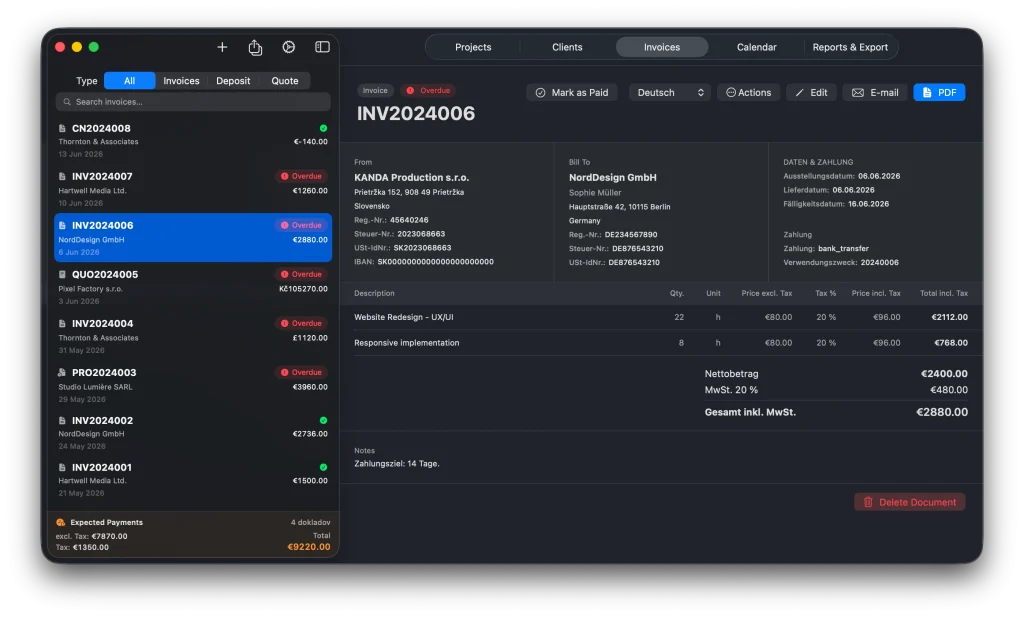Click the document icon beside INV2024001

click(62, 468)
